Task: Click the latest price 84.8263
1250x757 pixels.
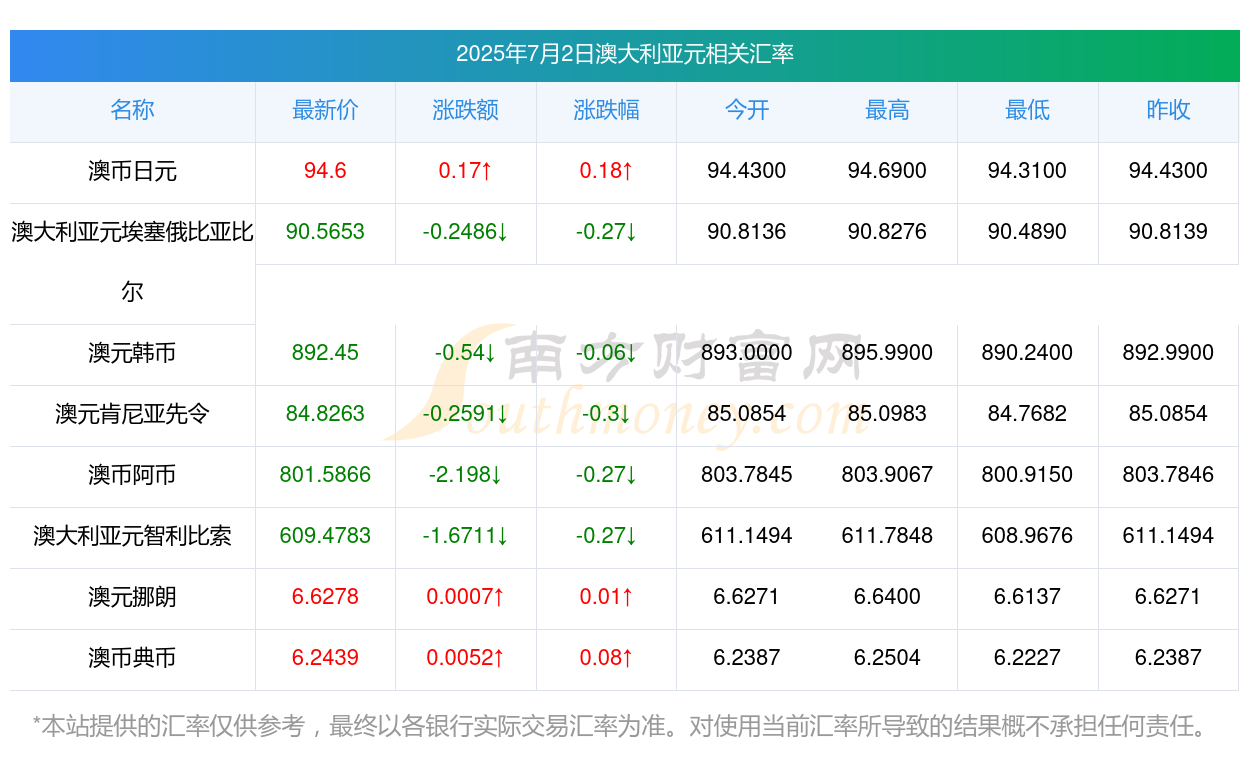Action: pyautogui.click(x=325, y=414)
